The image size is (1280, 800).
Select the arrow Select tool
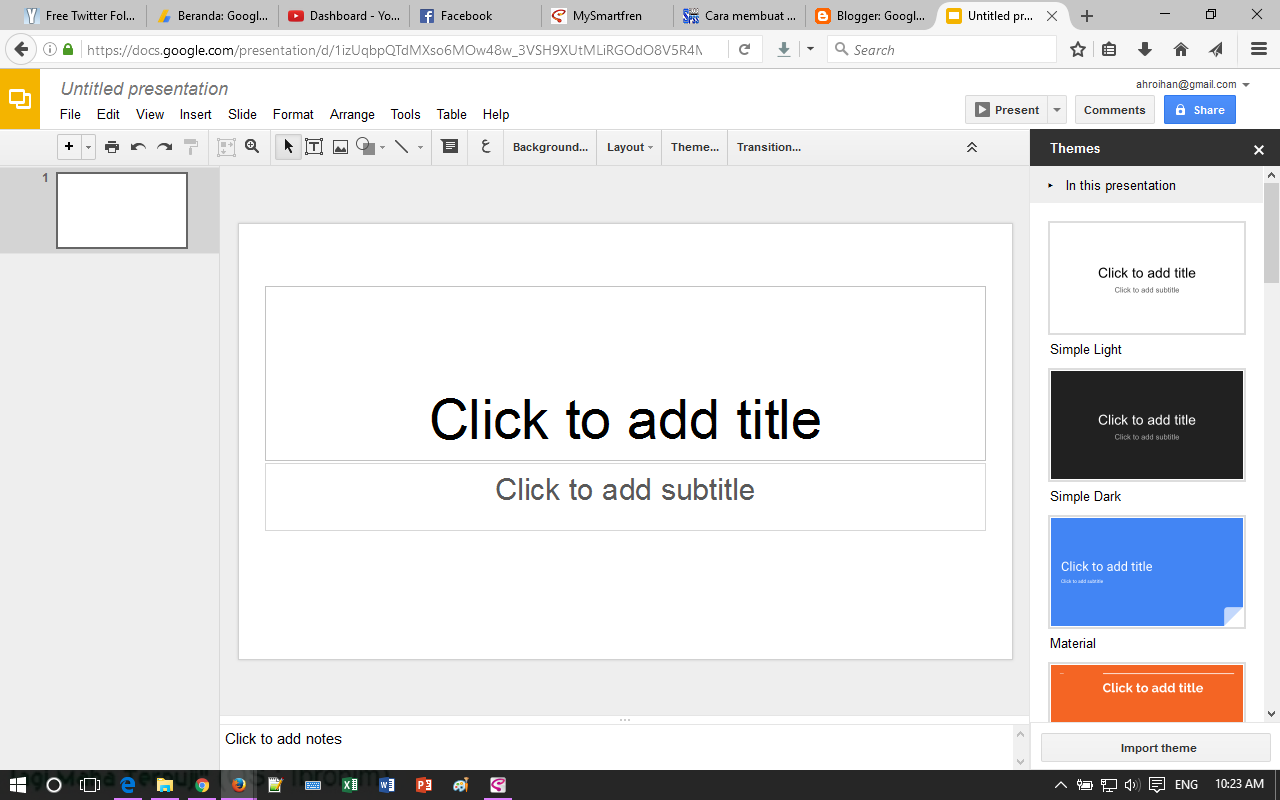[288, 146]
